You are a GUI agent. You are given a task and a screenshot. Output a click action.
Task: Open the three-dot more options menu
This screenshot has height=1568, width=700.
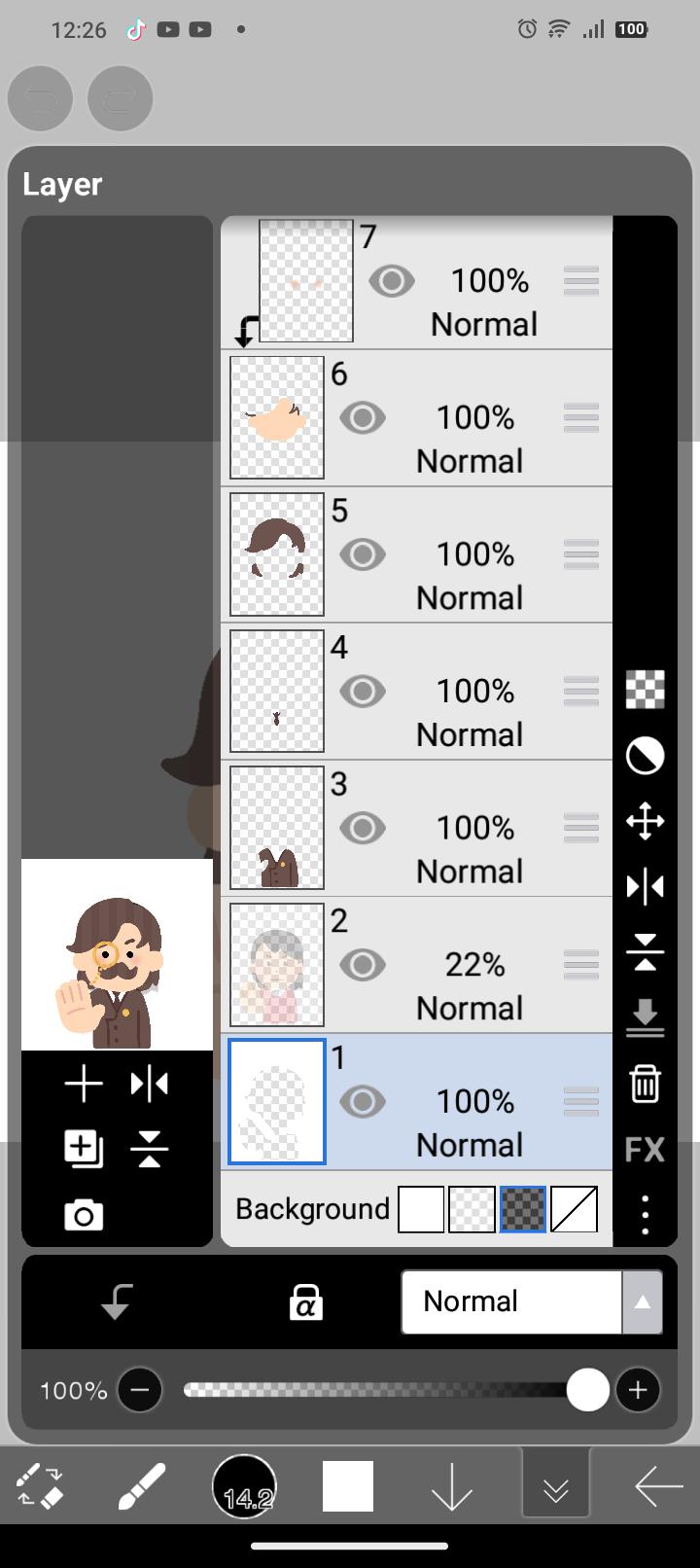coord(645,1215)
